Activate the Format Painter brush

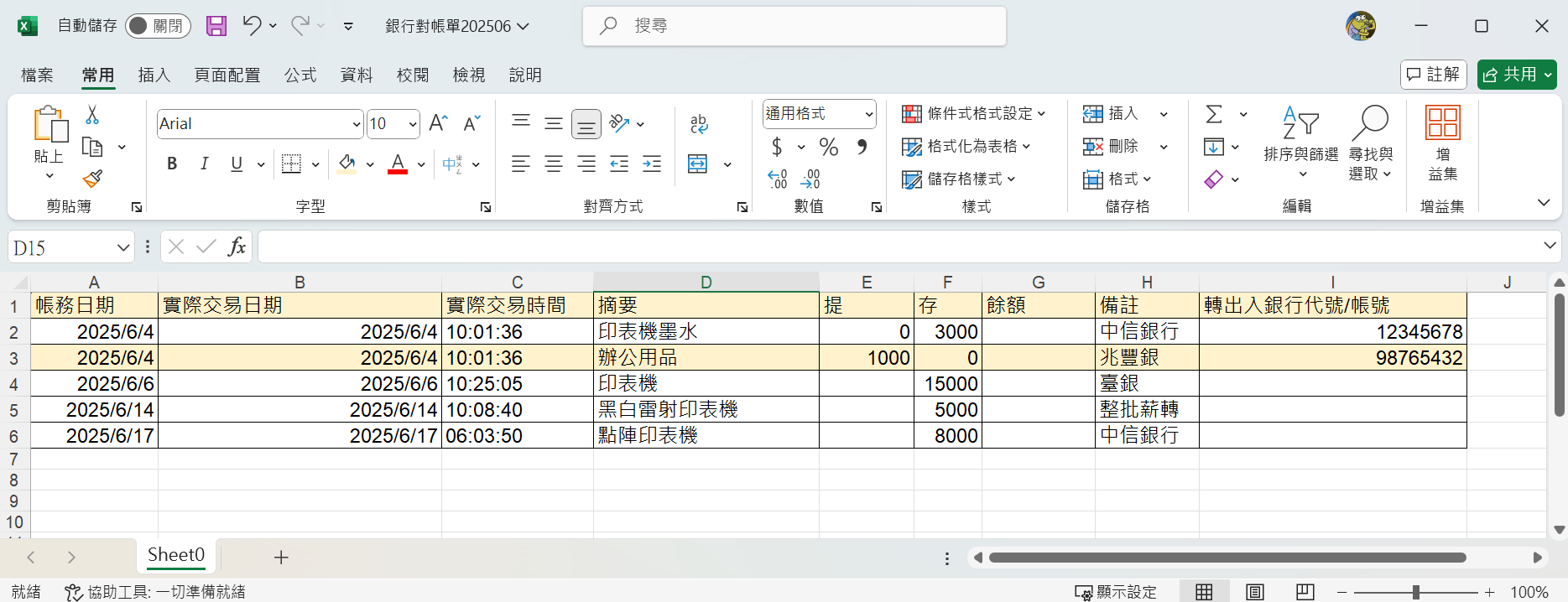pyautogui.click(x=92, y=179)
